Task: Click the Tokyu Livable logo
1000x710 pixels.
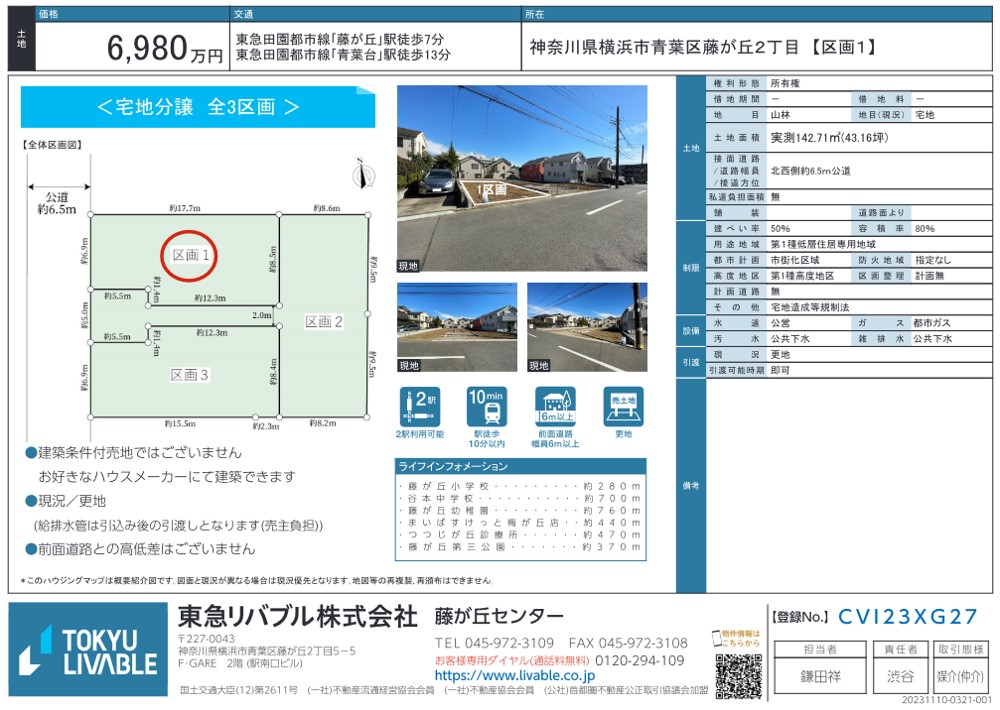Action: coord(88,651)
